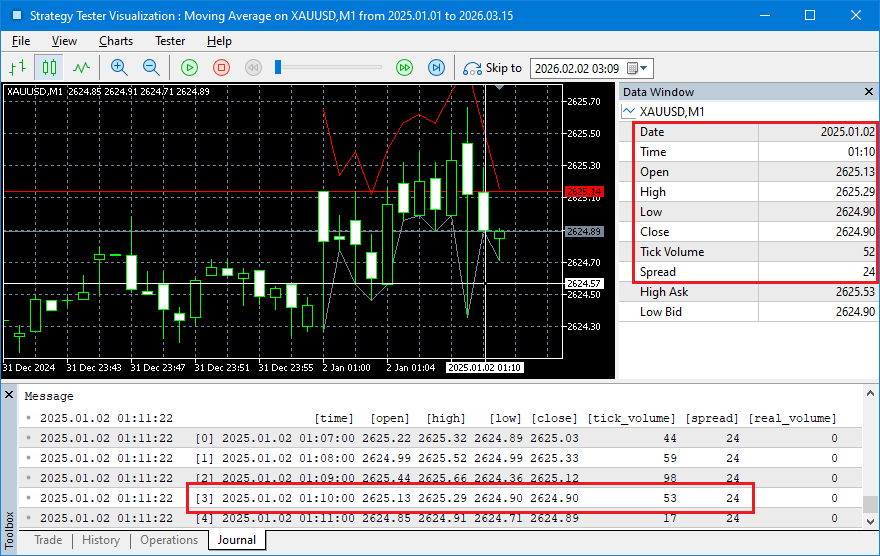This screenshot has width=880, height=556.
Task: Zoom in on the chart
Action: 119,68
